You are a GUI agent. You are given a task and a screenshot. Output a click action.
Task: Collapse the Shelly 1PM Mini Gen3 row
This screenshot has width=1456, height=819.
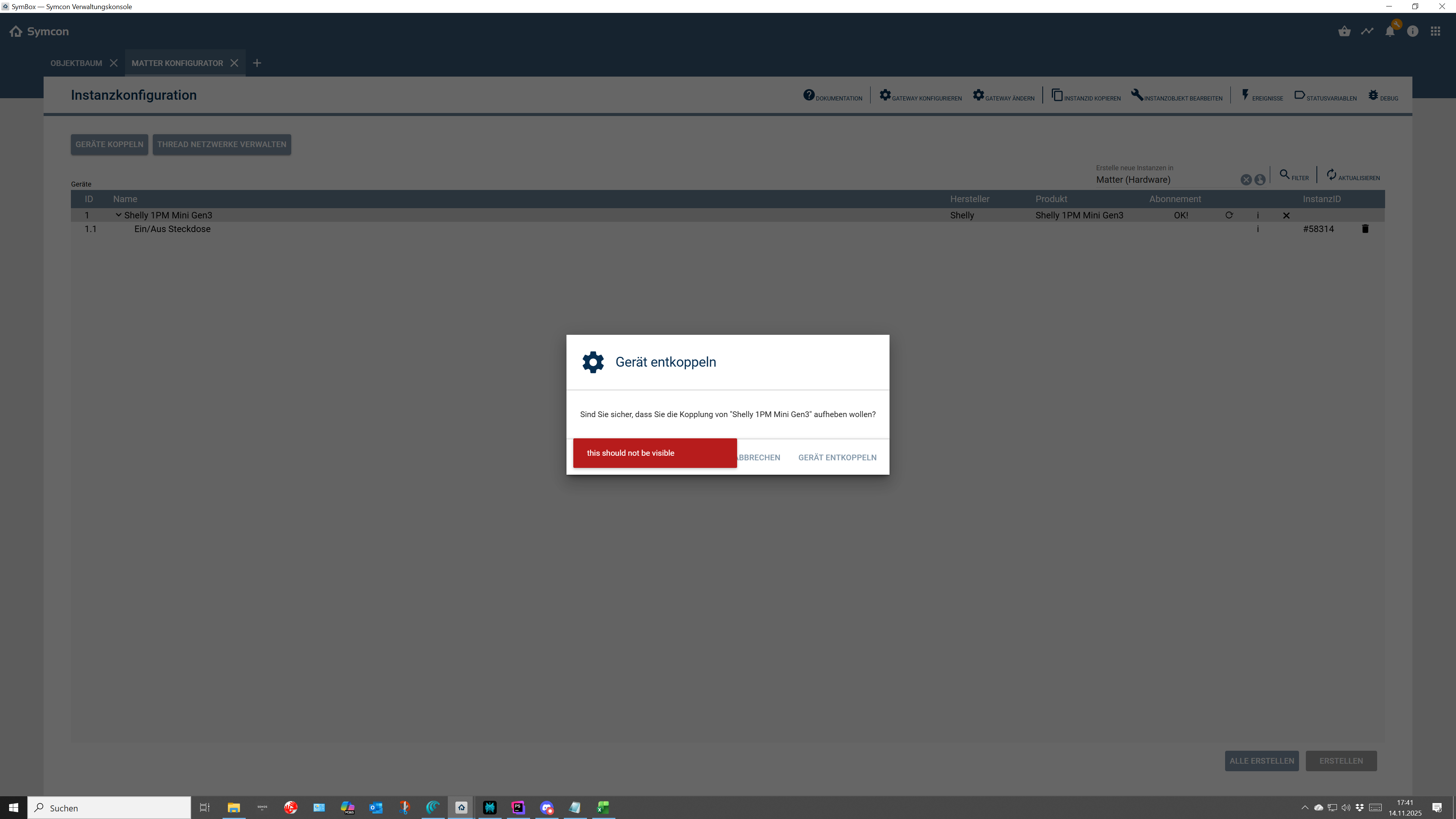coord(119,215)
